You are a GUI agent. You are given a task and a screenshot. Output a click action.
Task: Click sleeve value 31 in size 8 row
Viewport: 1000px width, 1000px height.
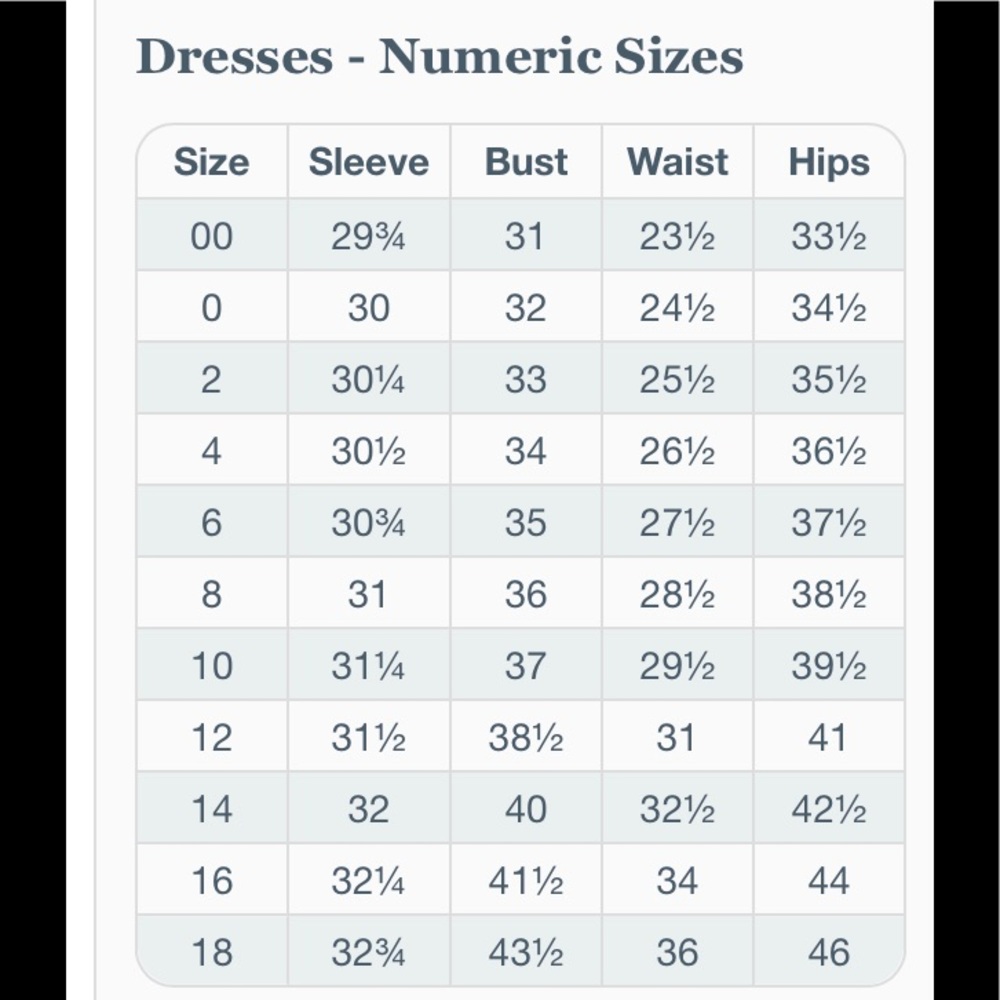point(367,594)
